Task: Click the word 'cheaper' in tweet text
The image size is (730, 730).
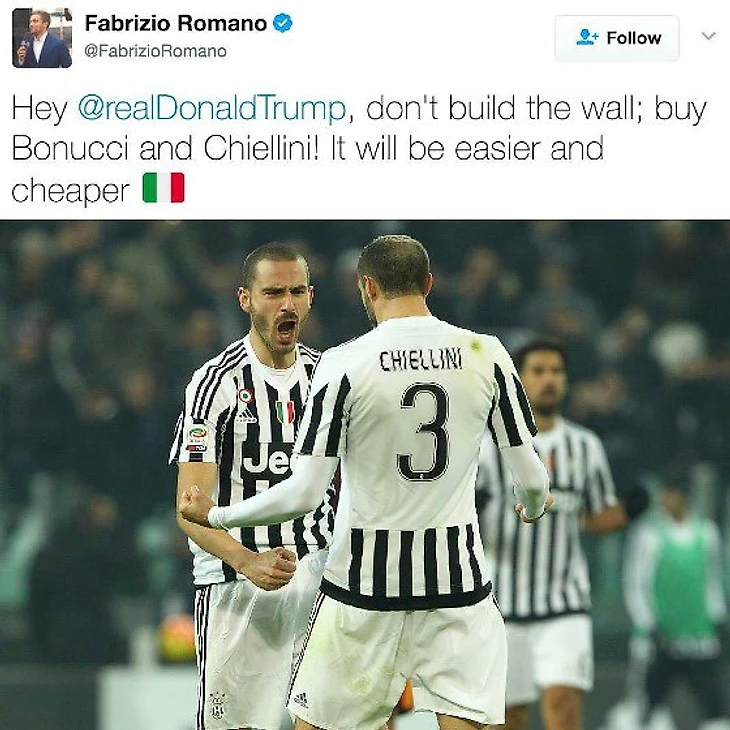Action: (70, 190)
